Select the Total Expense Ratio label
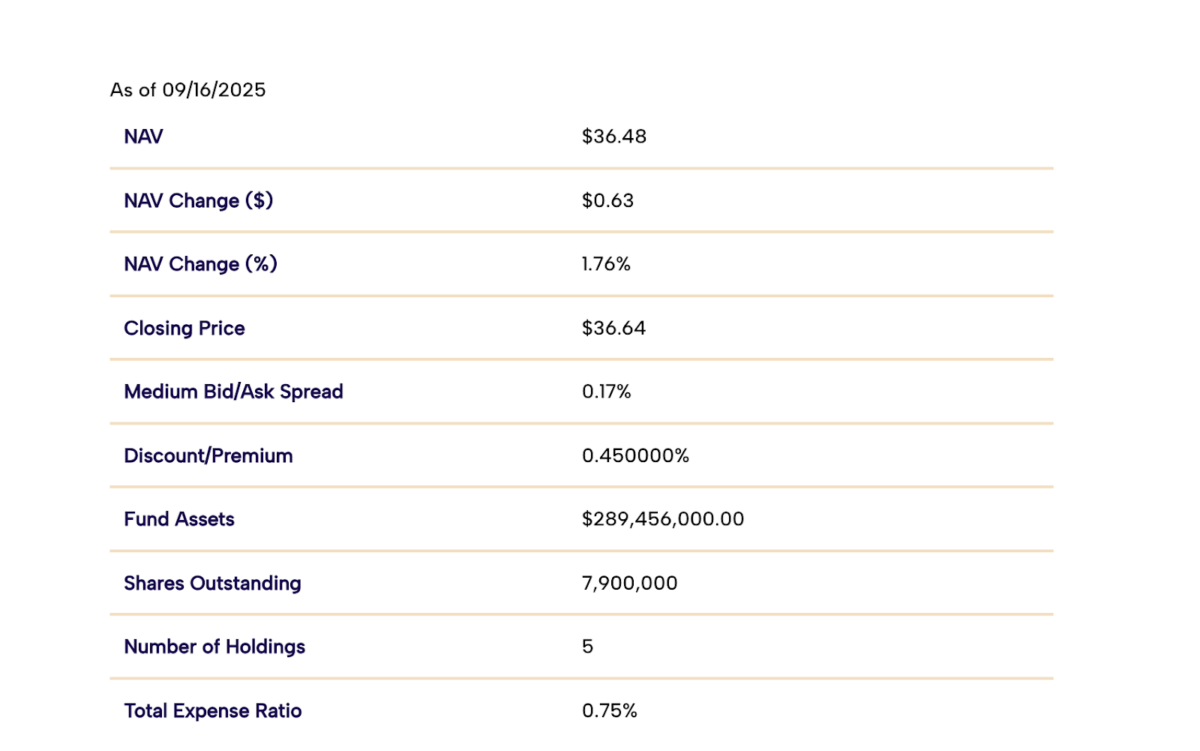1200x751 pixels. tap(212, 711)
